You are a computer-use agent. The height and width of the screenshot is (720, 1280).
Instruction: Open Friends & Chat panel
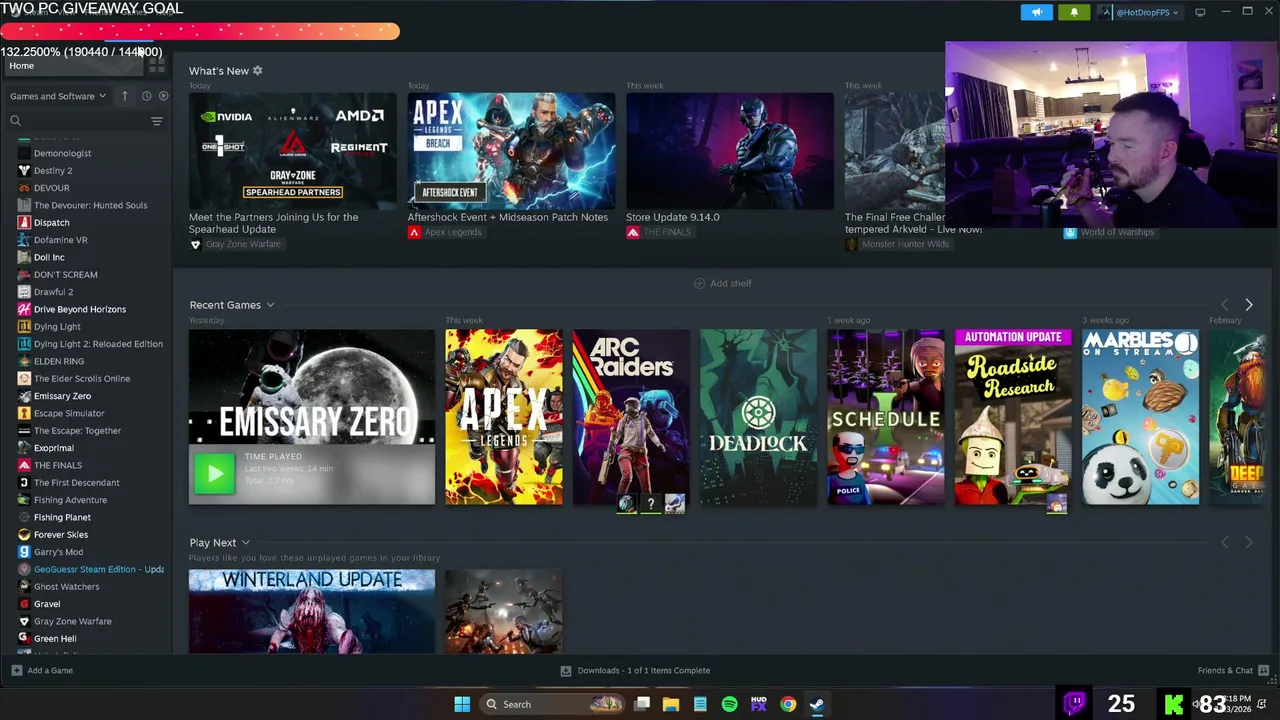1233,670
